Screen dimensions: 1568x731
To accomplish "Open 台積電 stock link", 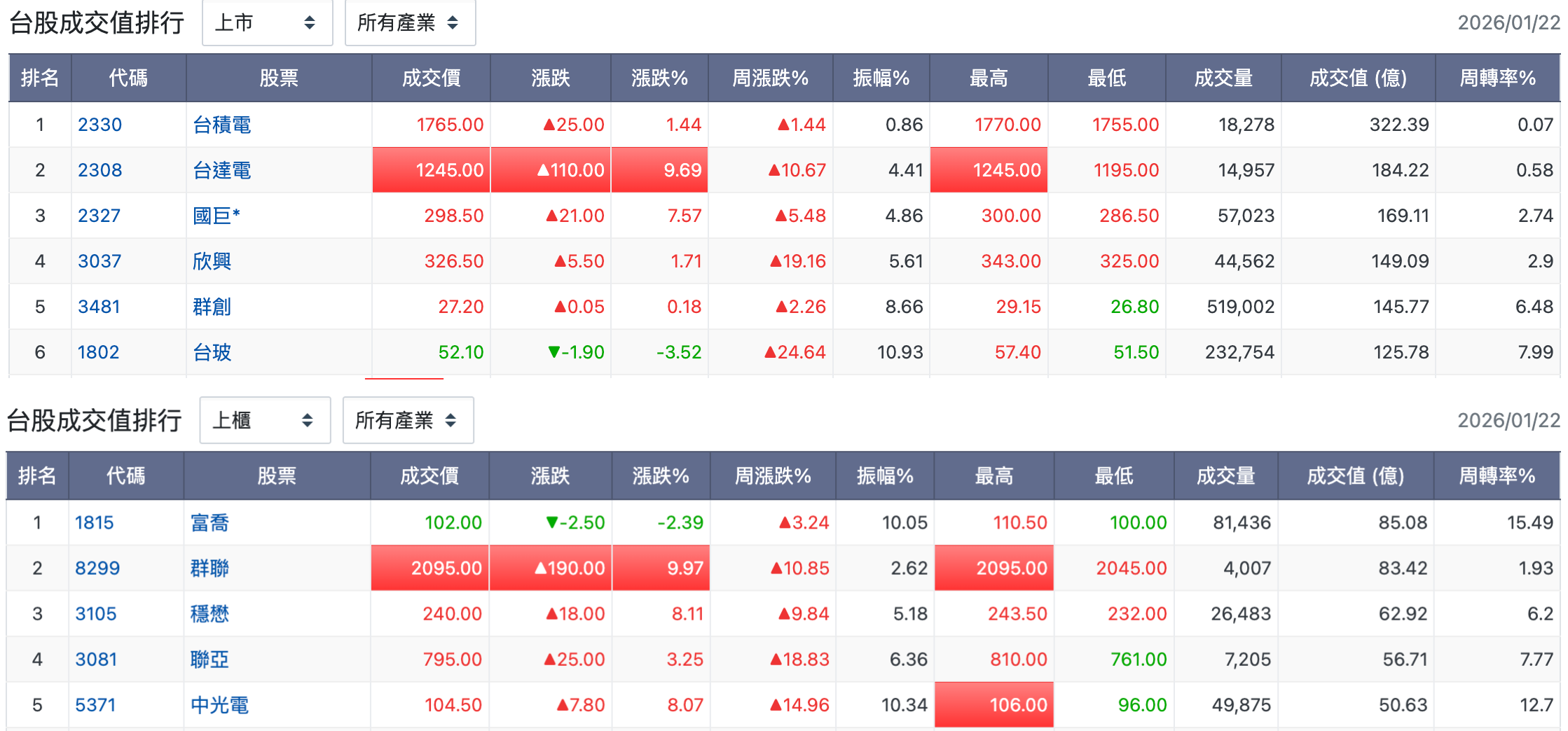I will tap(221, 125).
